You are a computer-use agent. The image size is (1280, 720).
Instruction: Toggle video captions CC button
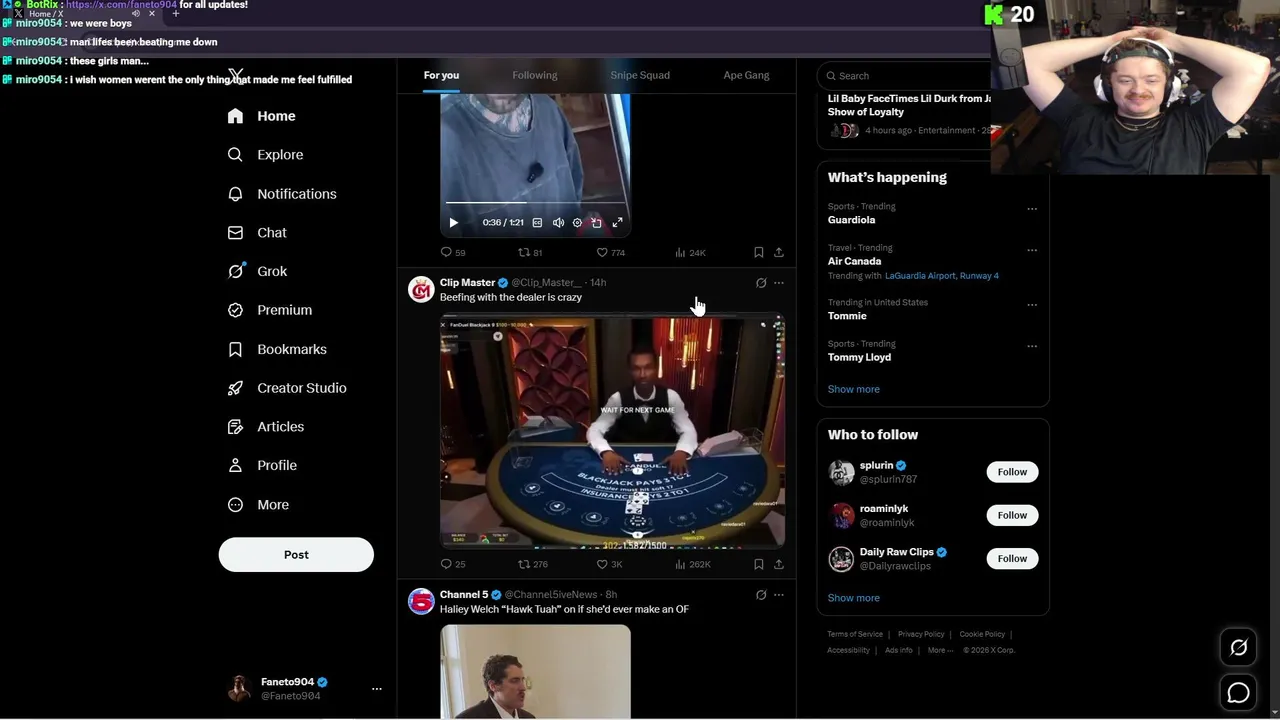537,223
